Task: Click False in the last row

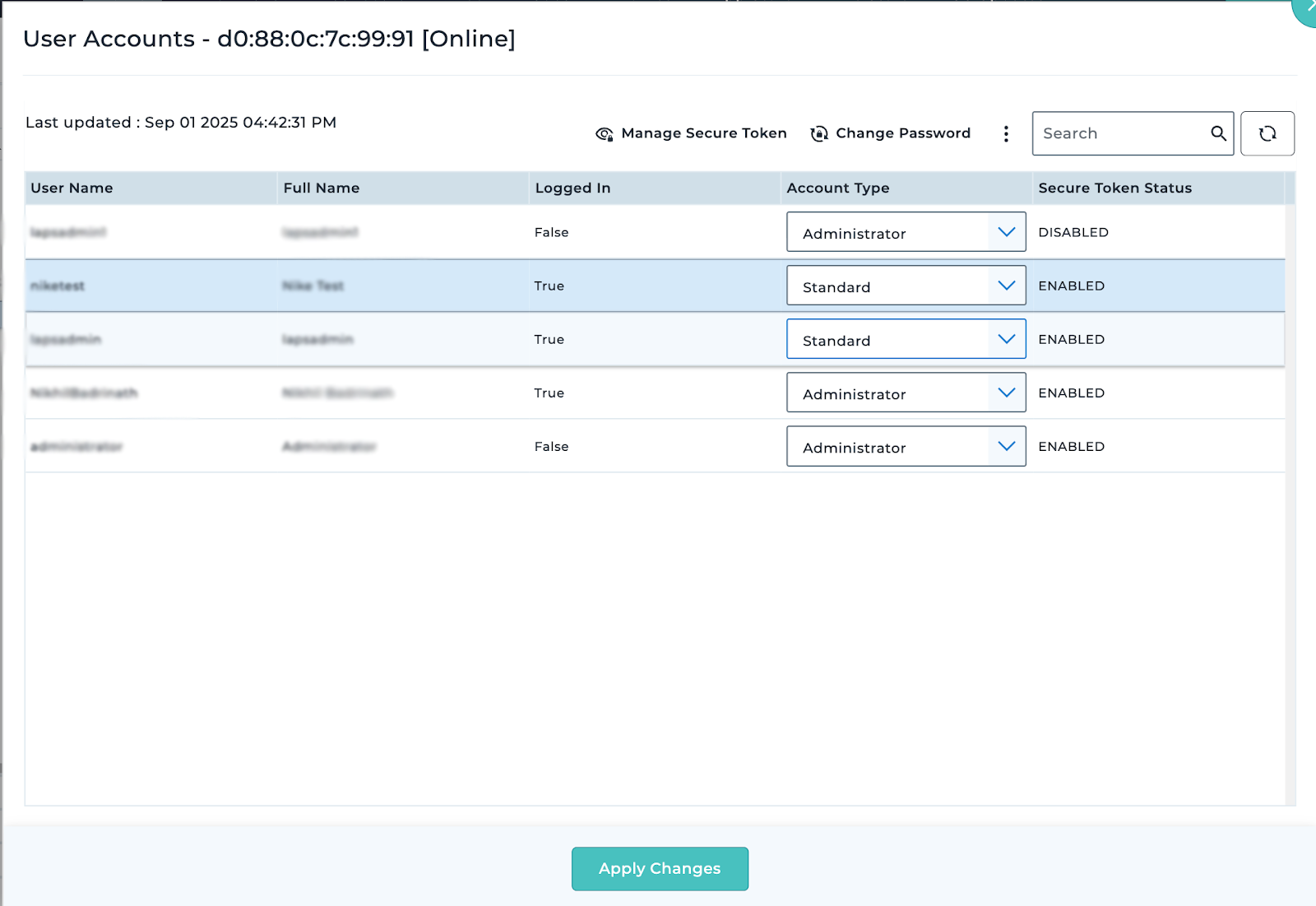Action: coord(551,446)
